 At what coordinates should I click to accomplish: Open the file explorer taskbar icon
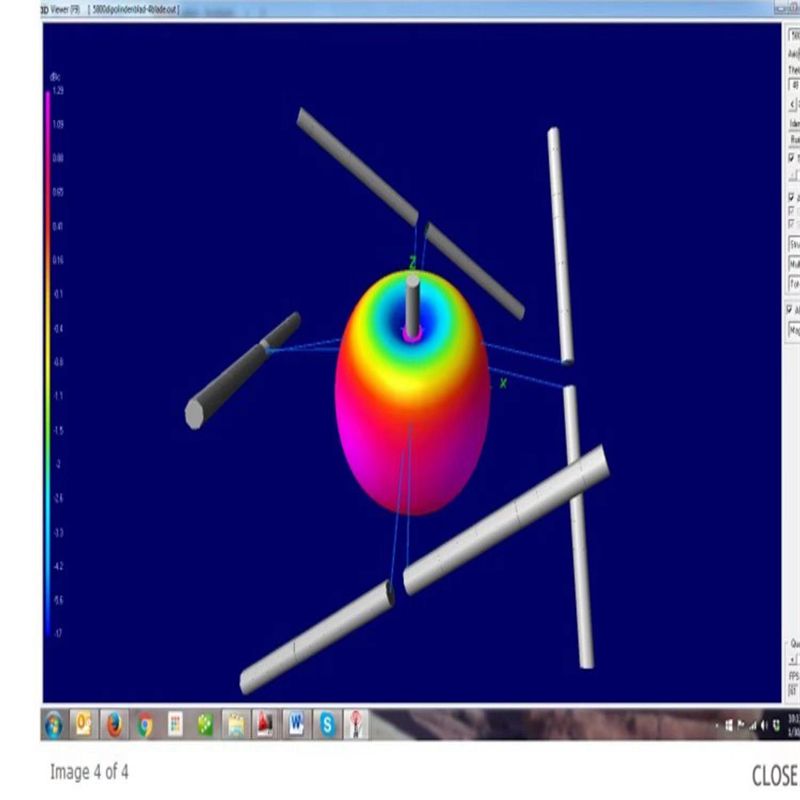point(236,723)
